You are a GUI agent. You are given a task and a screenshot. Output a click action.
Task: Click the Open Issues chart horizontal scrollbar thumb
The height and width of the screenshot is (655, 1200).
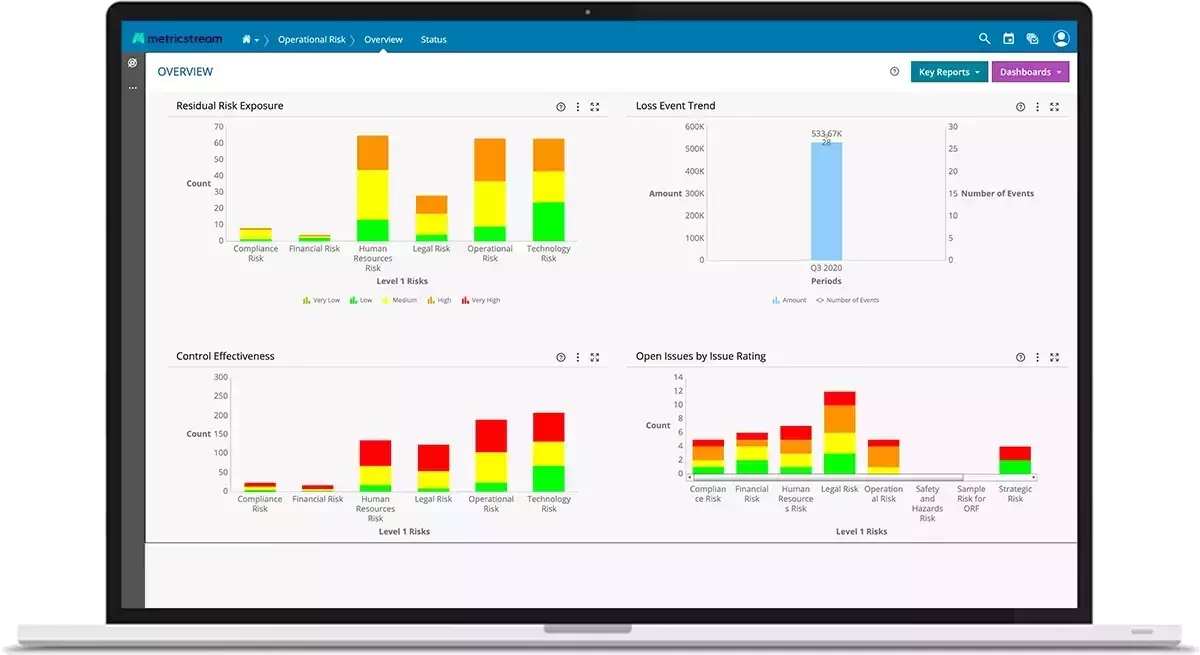830,478
